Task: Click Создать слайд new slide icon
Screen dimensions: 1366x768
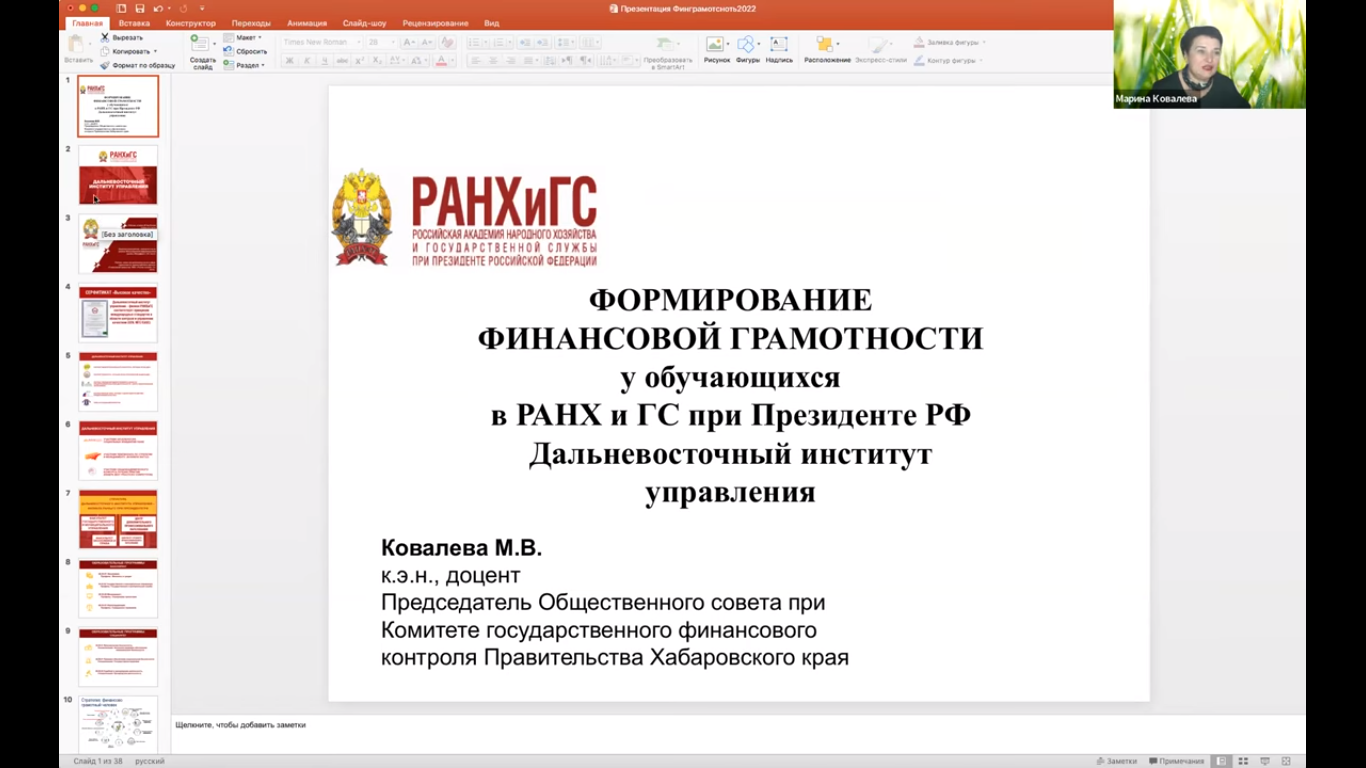Action: 200,44
